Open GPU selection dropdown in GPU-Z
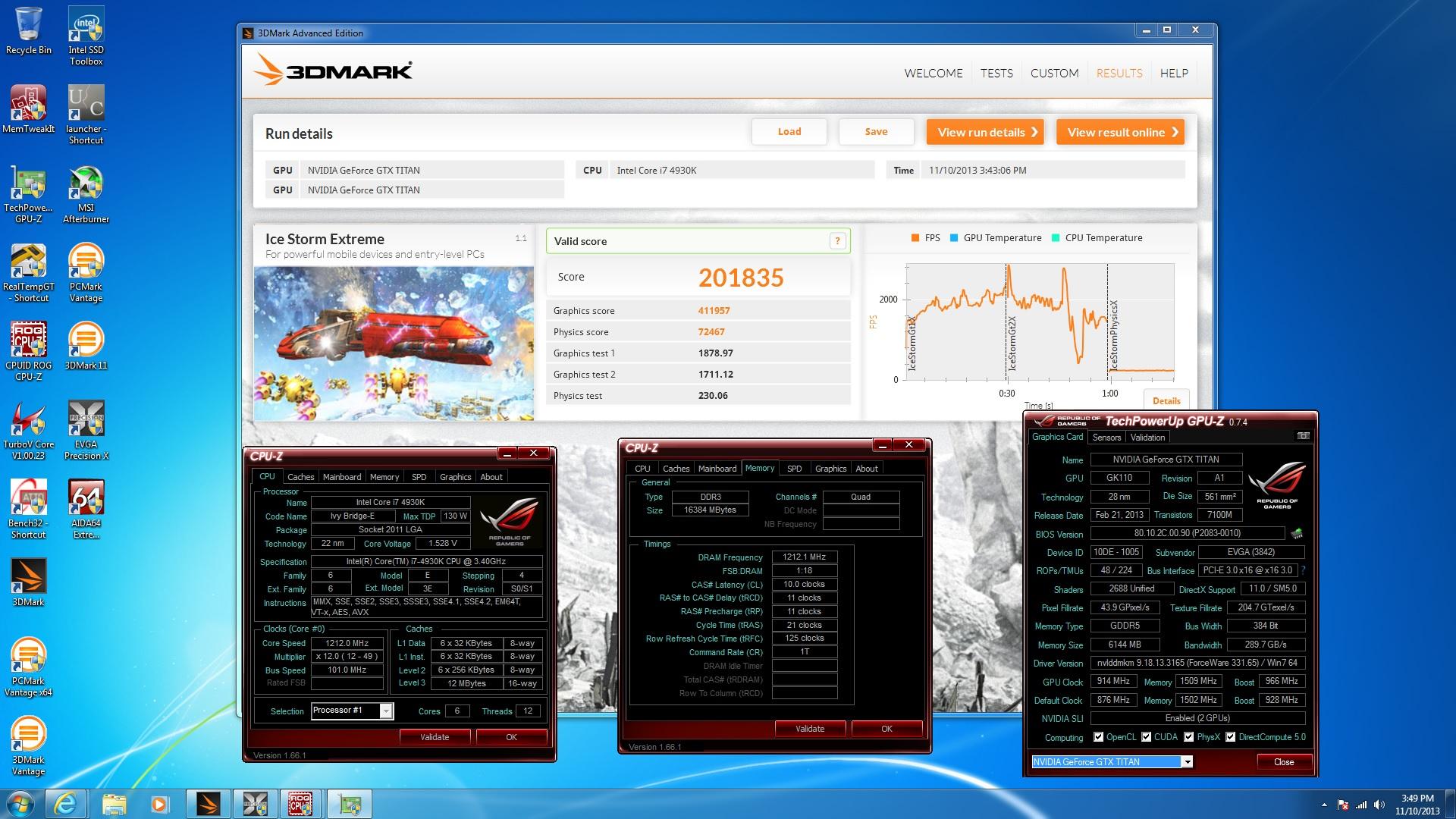This screenshot has width=1456, height=819. (1187, 762)
